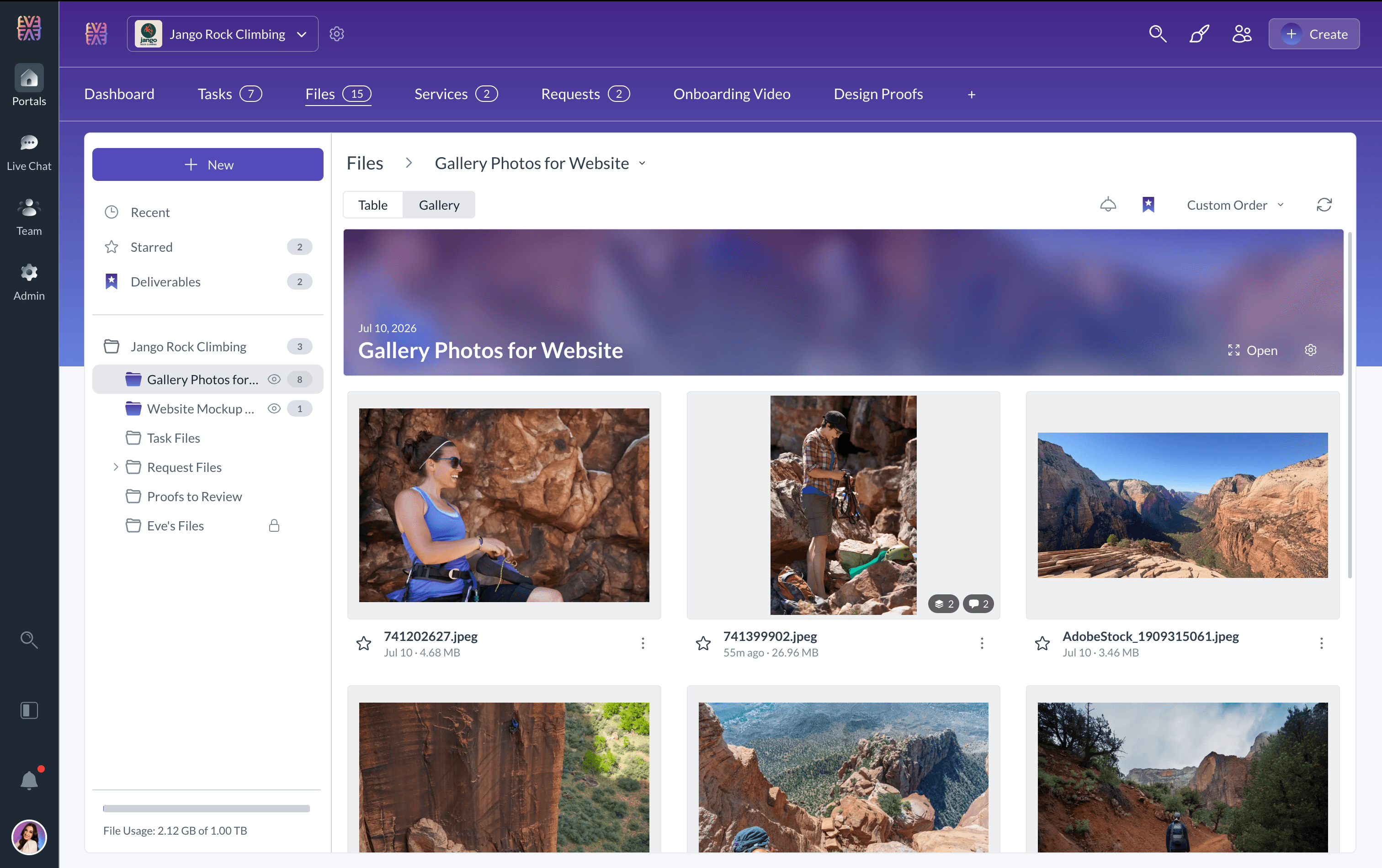The width and height of the screenshot is (1382, 868).
Task: Open the Custom Order sort dropdown
Action: coord(1235,205)
